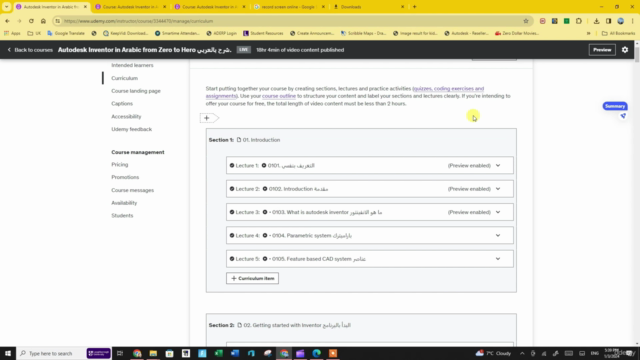Open the Chrome profile avatar
Viewport: 640px width, 360px height.
(620, 21)
